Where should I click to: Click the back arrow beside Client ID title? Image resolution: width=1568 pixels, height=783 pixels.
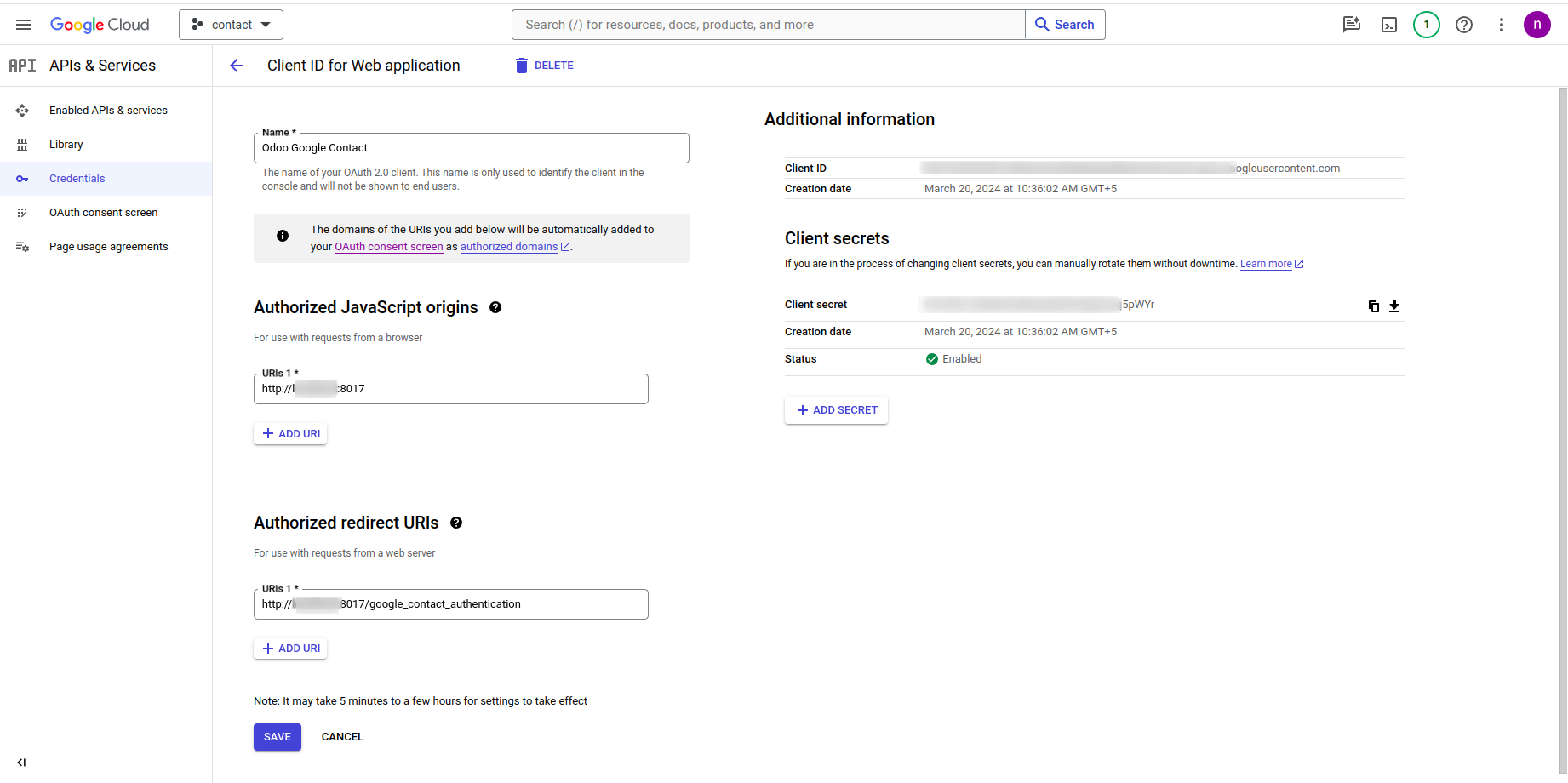(237, 66)
